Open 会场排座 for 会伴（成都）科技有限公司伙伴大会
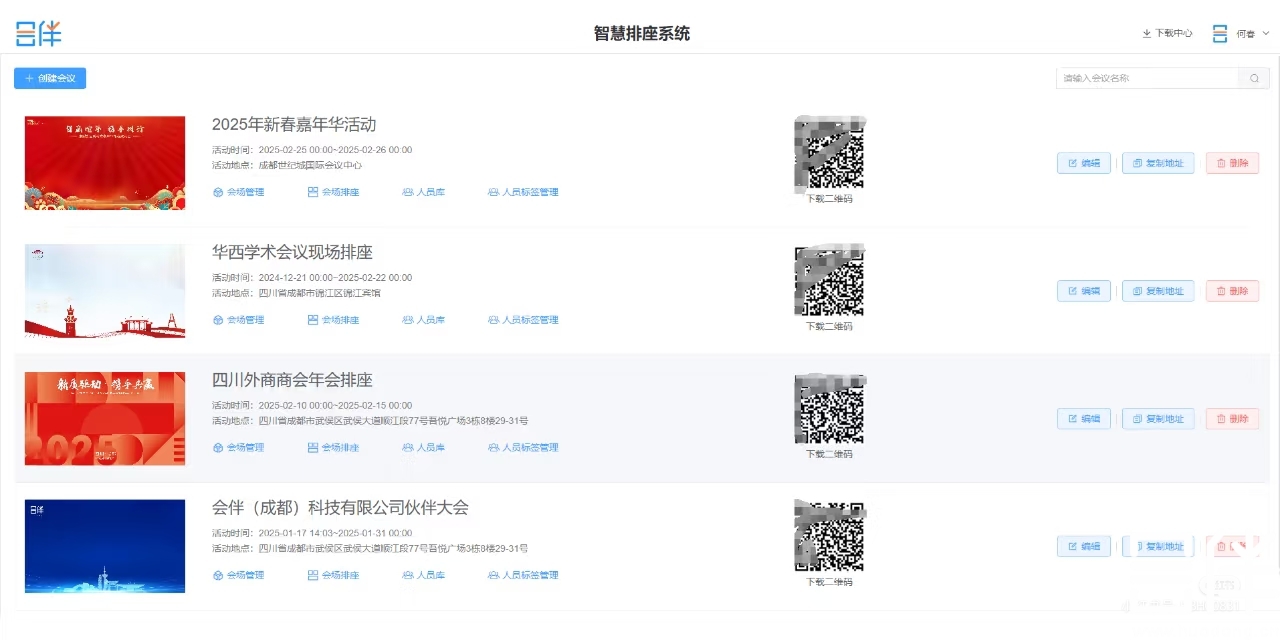Image resolution: width=1280 pixels, height=640 pixels. click(333, 575)
